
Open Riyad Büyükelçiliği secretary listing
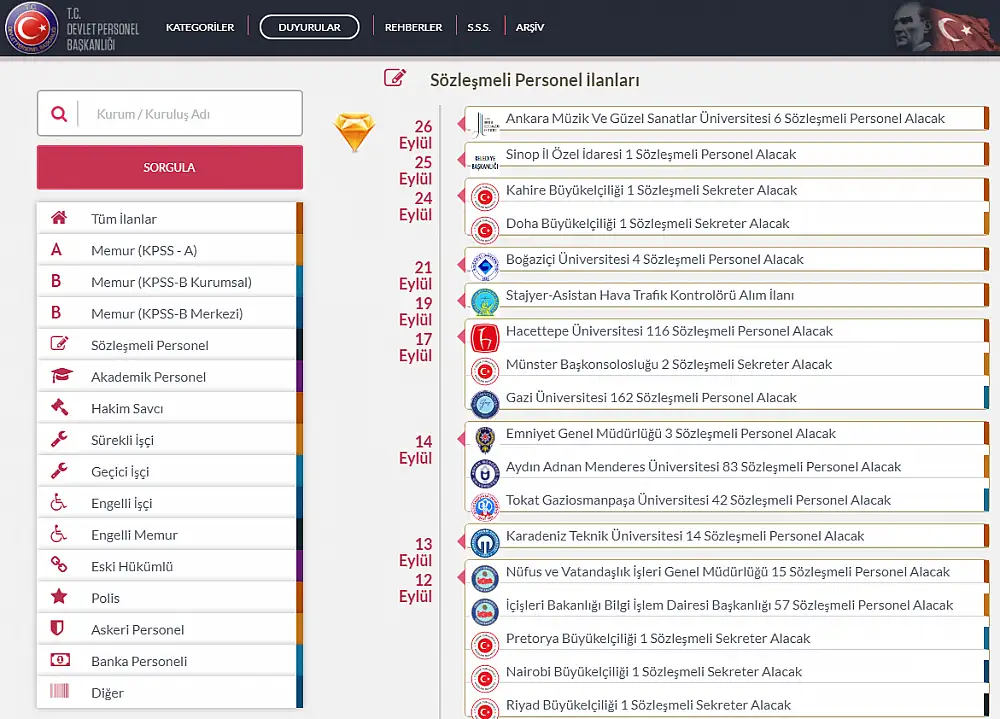point(727,705)
